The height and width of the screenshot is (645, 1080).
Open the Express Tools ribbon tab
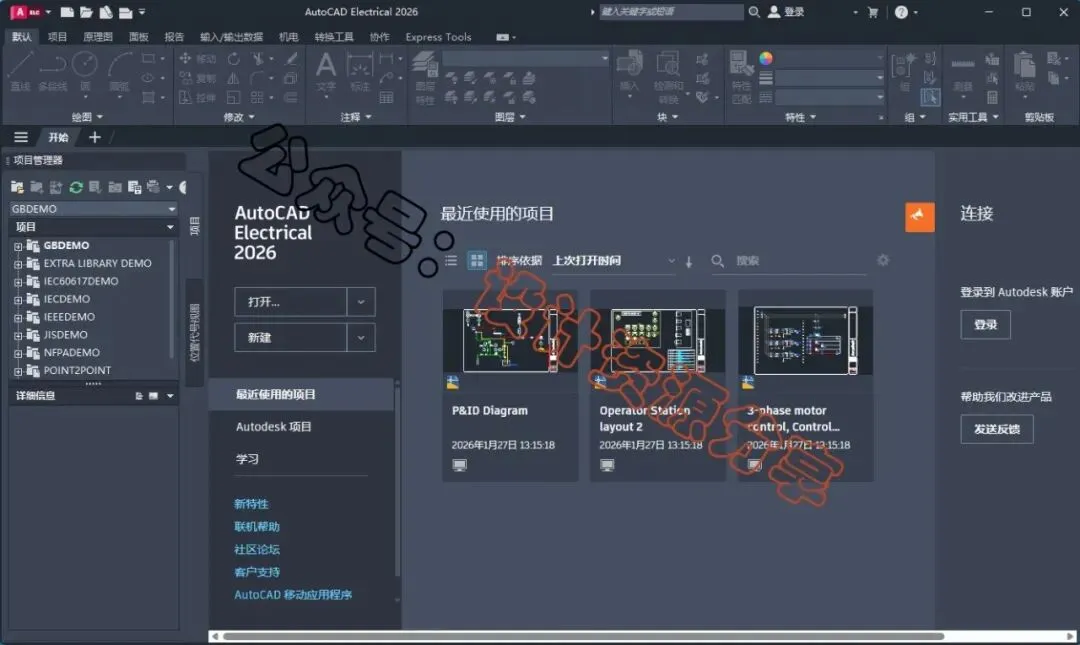[438, 37]
